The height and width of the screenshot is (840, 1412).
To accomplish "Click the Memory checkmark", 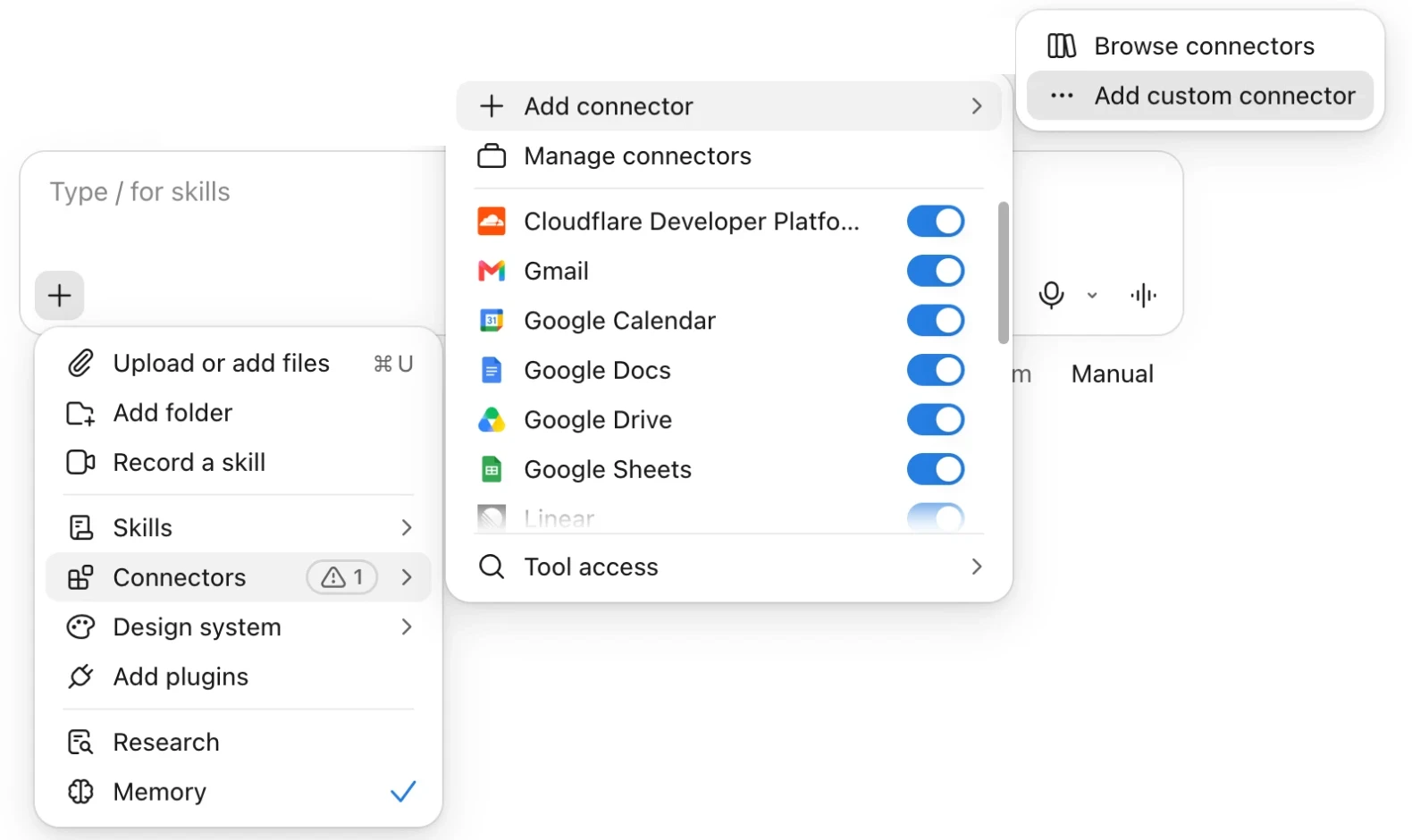I will pos(403,792).
